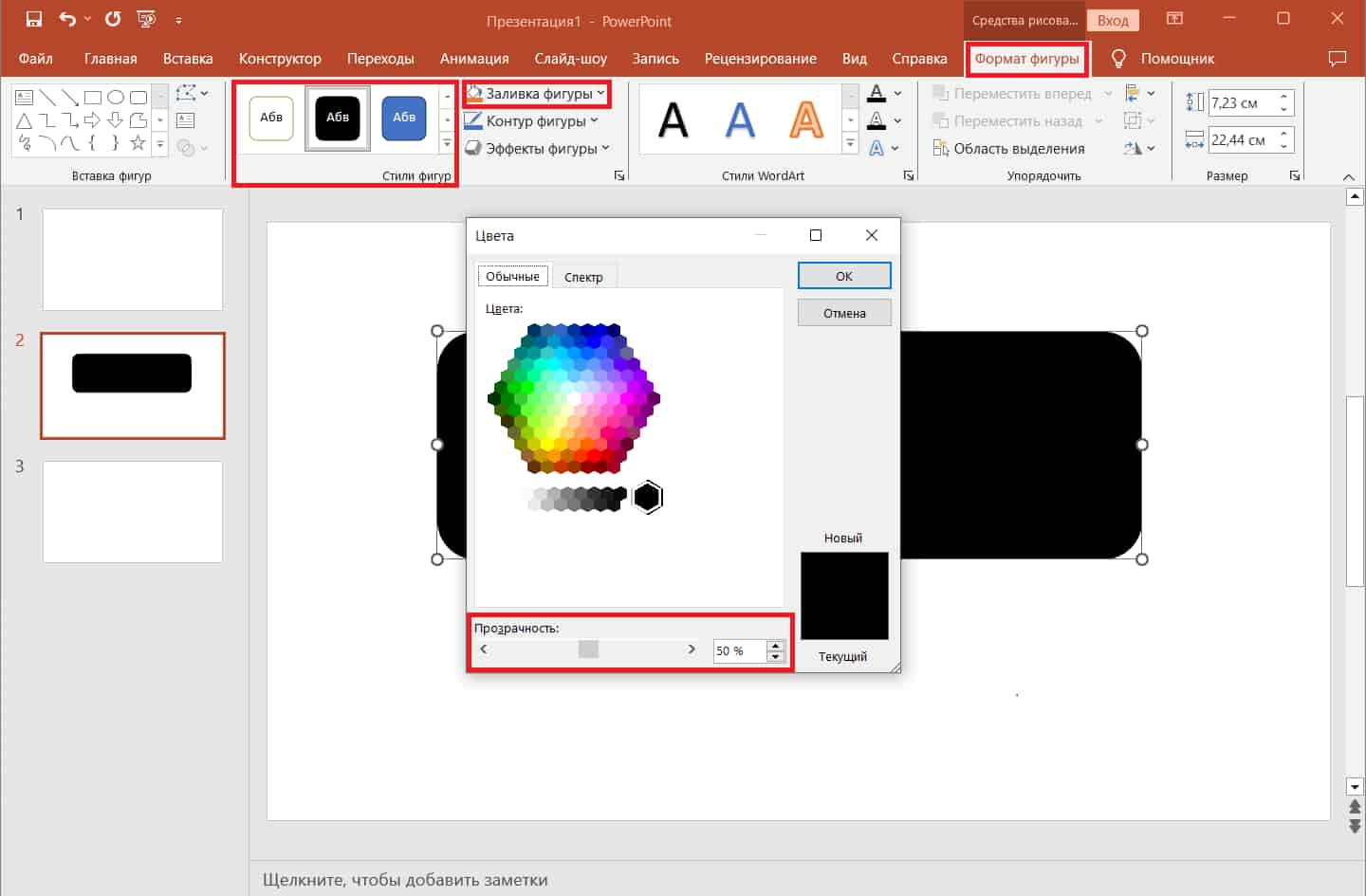Select slide 1 thumbnail
1366x896 pixels.
click(133, 260)
